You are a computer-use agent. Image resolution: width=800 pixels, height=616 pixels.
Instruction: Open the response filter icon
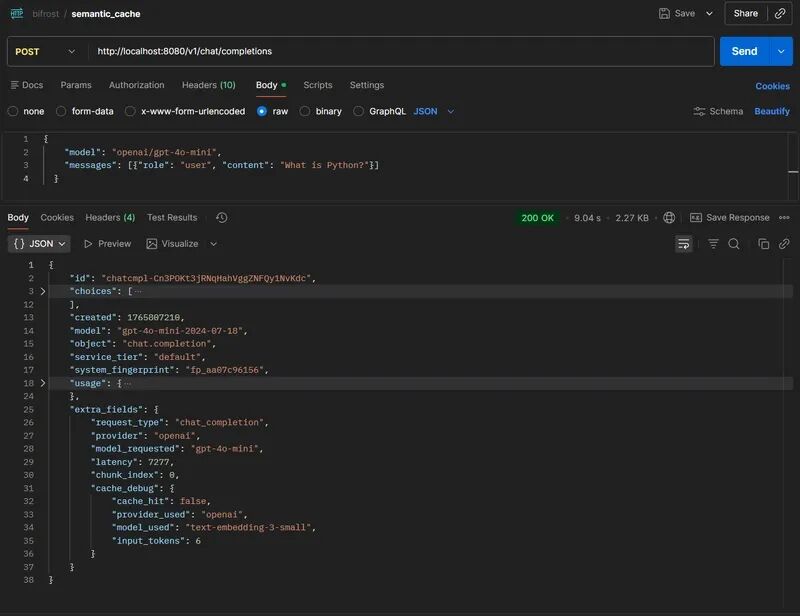[713, 244]
